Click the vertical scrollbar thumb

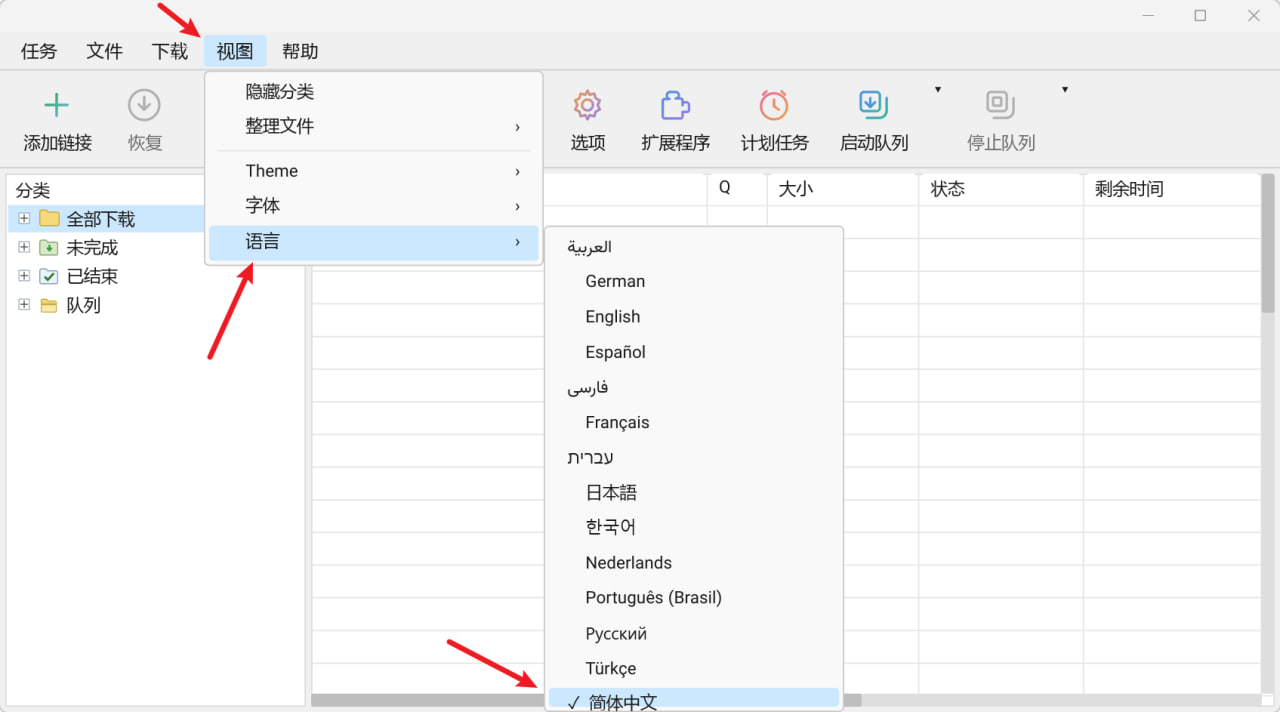(x=1268, y=244)
